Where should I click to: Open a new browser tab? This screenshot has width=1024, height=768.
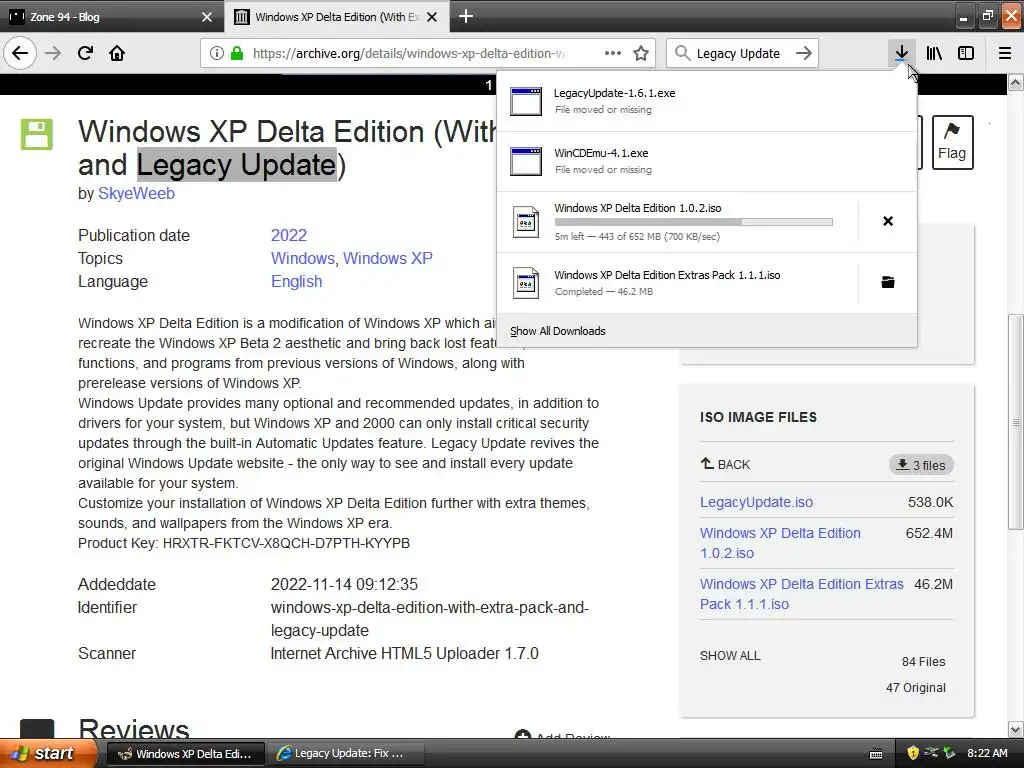pos(466,16)
